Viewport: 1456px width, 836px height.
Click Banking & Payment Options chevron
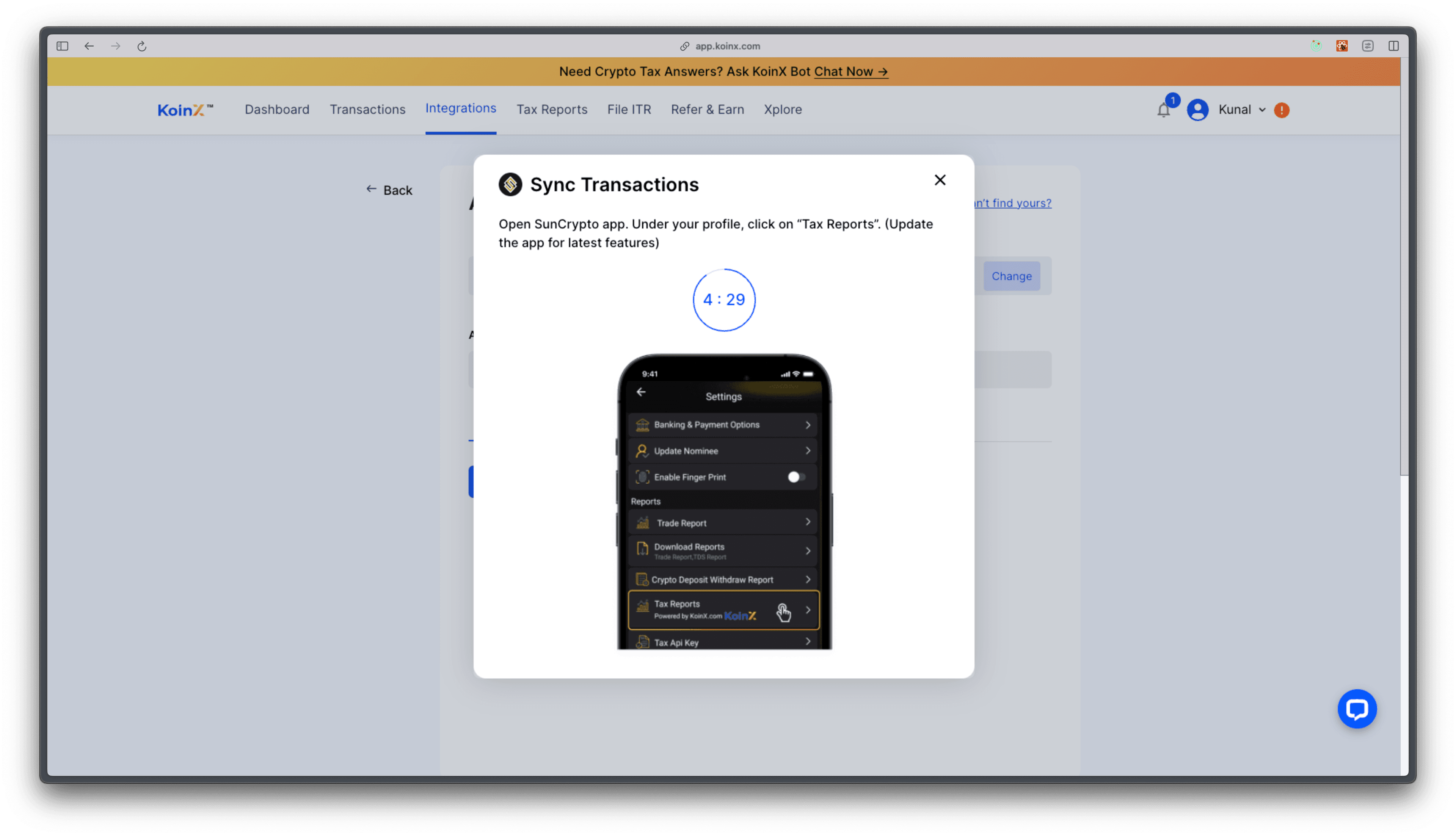[808, 425]
